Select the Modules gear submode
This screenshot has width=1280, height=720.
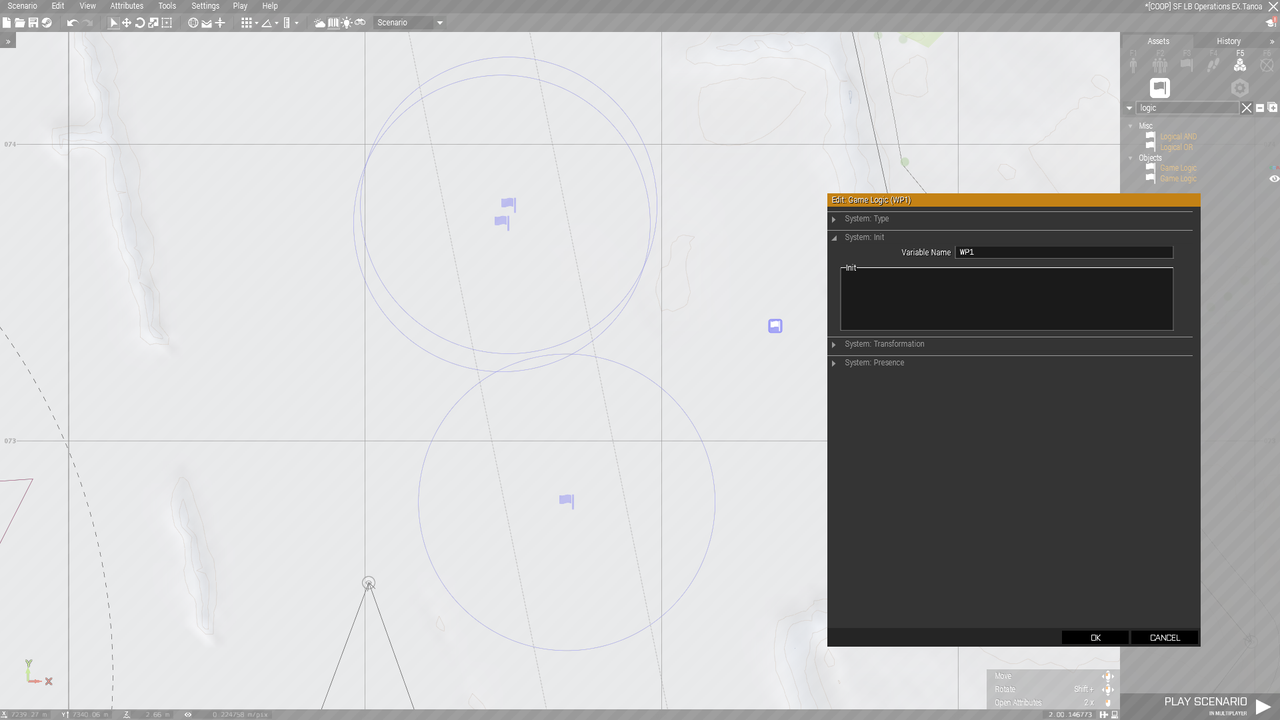point(1240,88)
